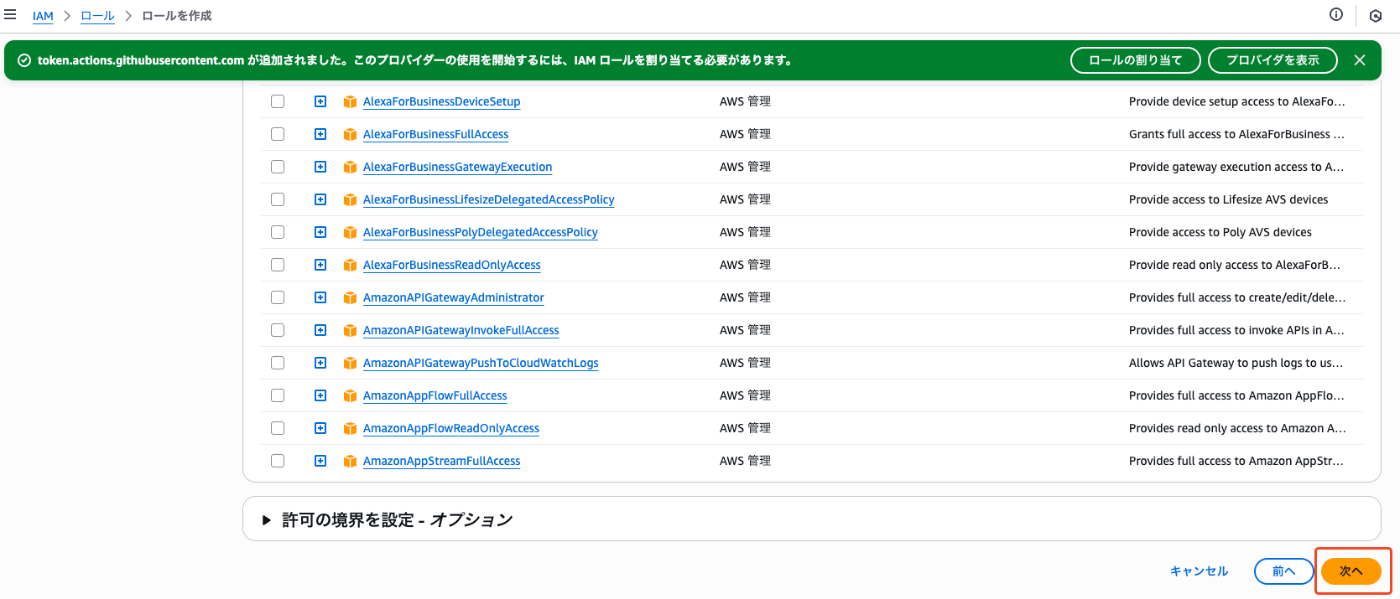Click the cube icon for AmazonAppFlowReadOnlyAccess
This screenshot has height=599, width=1400.
pyautogui.click(x=350, y=428)
